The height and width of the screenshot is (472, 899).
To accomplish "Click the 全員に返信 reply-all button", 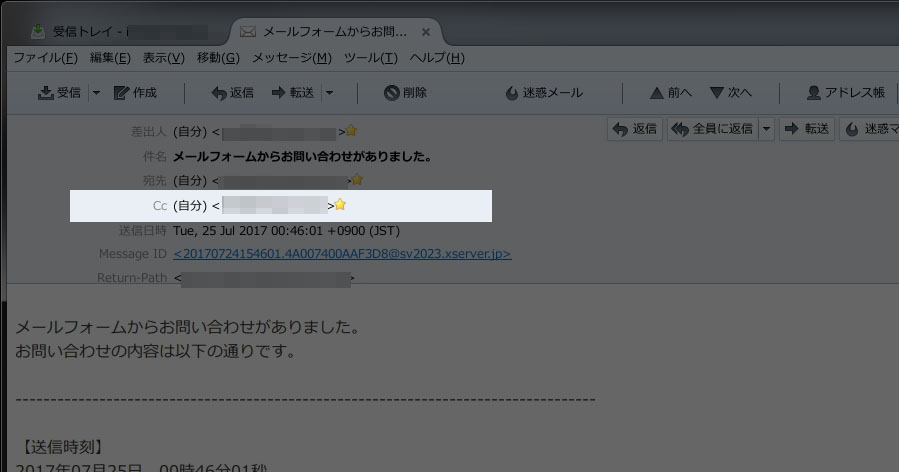I will click(x=713, y=129).
